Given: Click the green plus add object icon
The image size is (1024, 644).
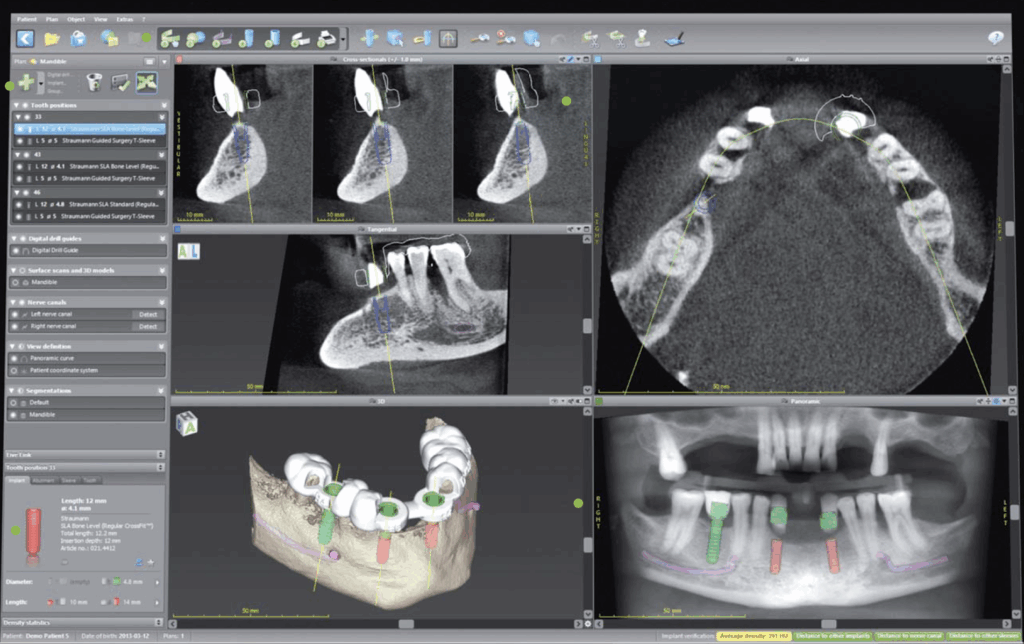Looking at the screenshot, I should tap(26, 83).
